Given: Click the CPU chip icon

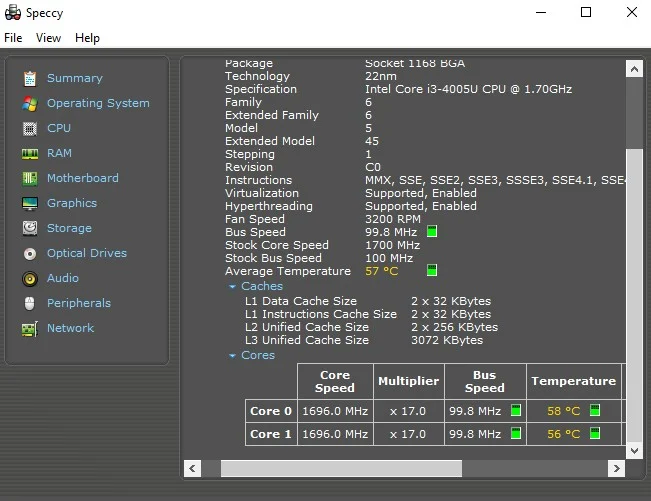Looking at the screenshot, I should (x=30, y=129).
